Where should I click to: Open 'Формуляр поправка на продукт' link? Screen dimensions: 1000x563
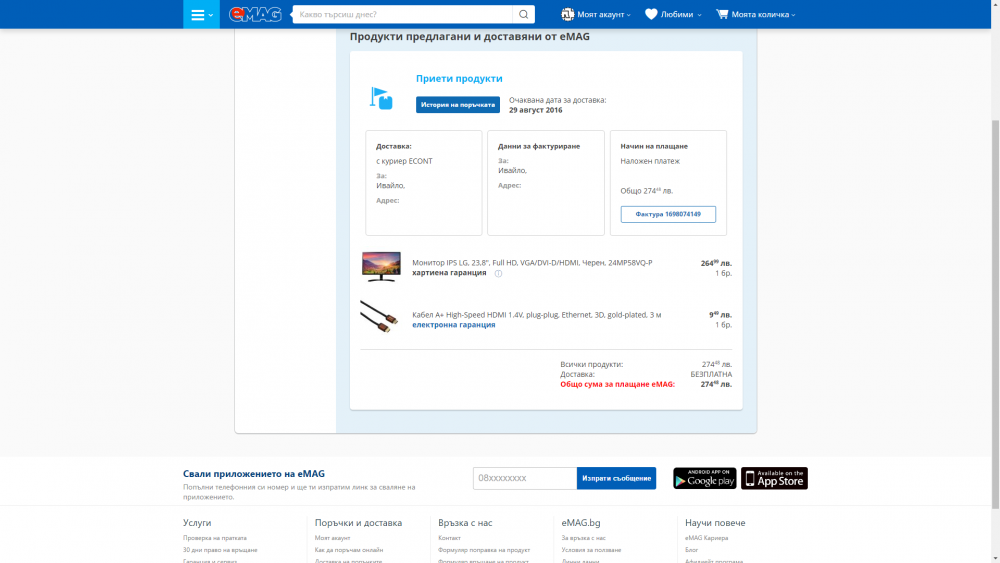[484, 550]
